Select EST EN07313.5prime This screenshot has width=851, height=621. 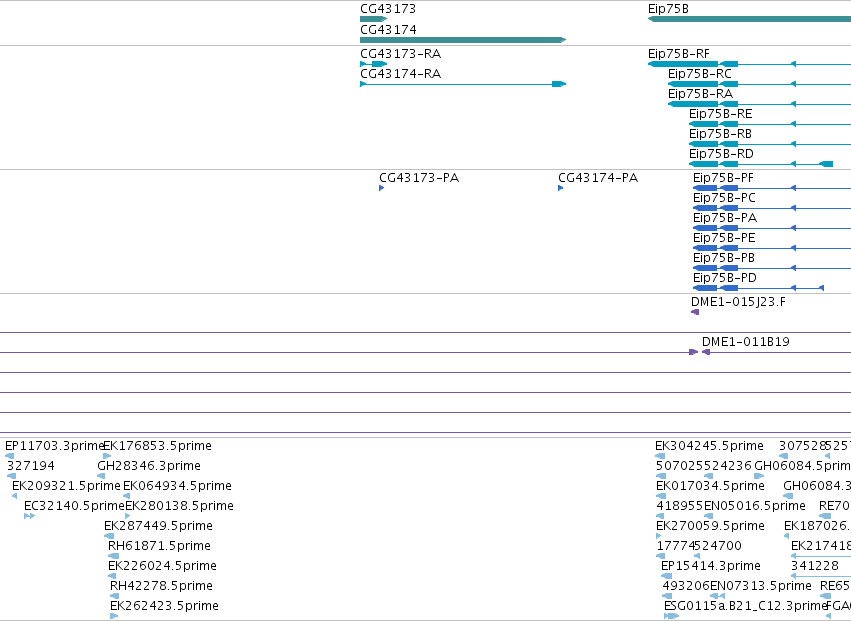pyautogui.click(x=761, y=587)
